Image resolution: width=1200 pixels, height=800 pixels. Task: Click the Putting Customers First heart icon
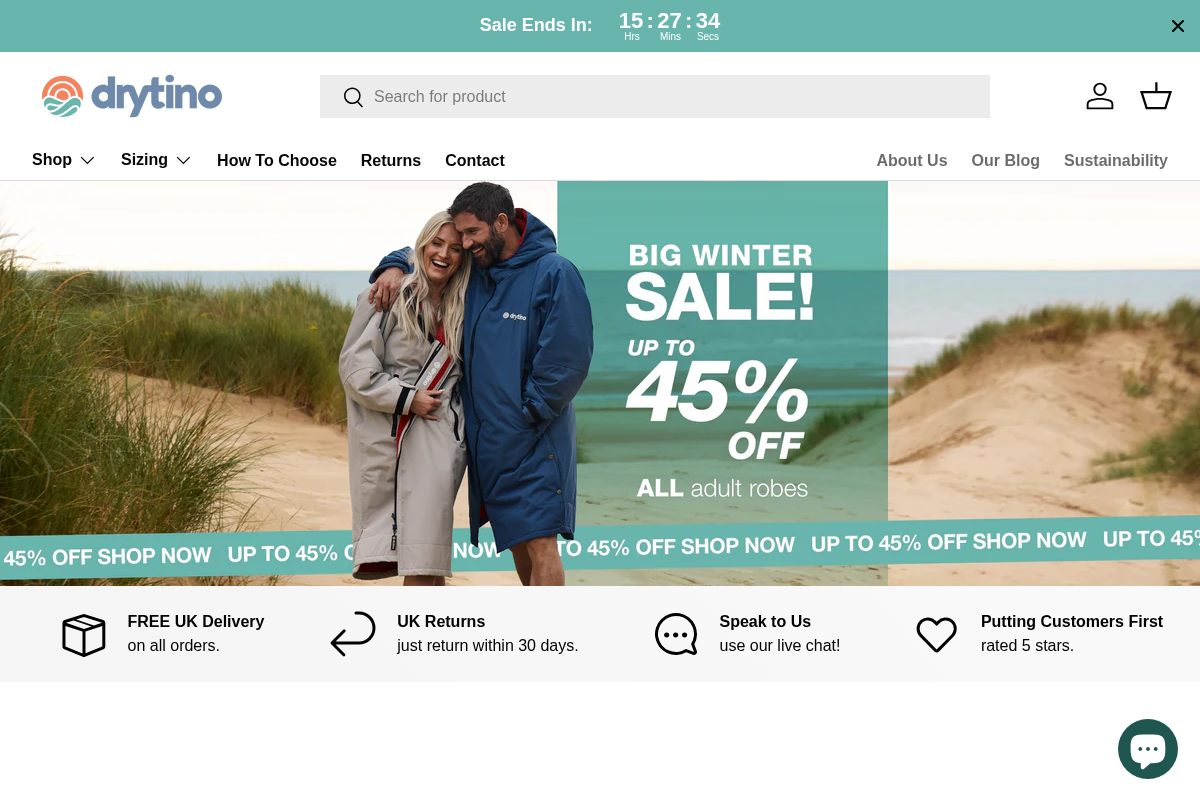click(x=936, y=634)
